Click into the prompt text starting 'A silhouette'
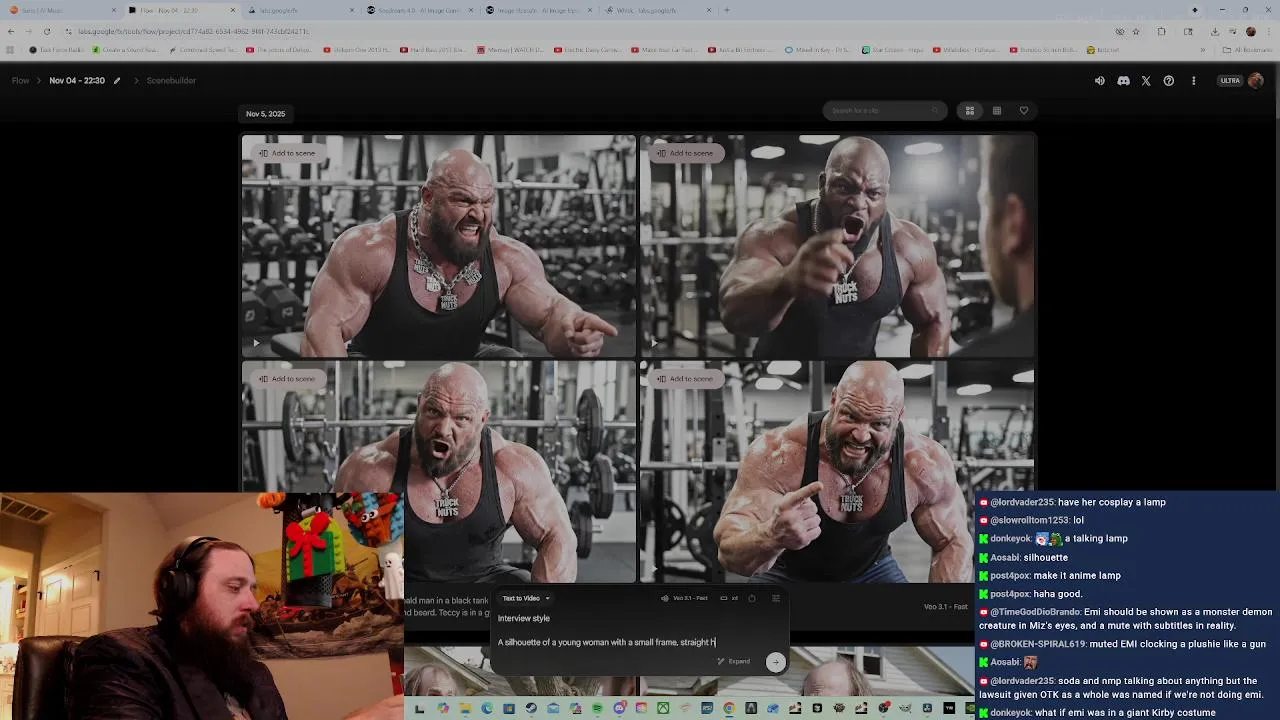Viewport: 1280px width, 720px height. tap(606, 642)
